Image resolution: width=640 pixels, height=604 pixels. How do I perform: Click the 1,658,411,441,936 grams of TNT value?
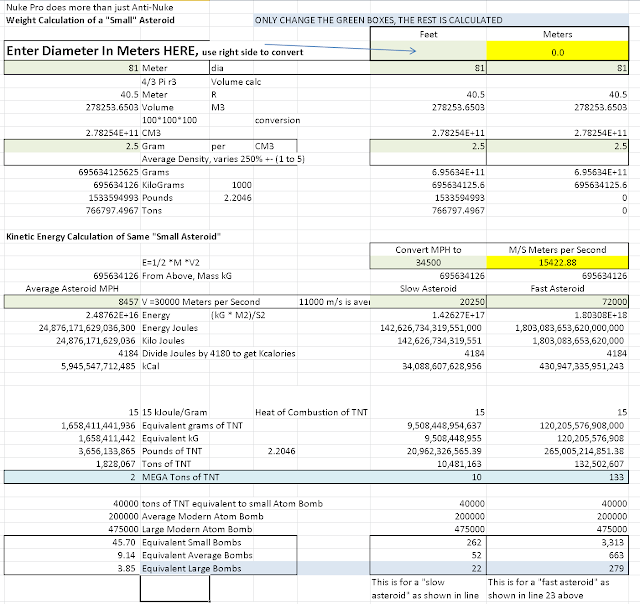98,425
